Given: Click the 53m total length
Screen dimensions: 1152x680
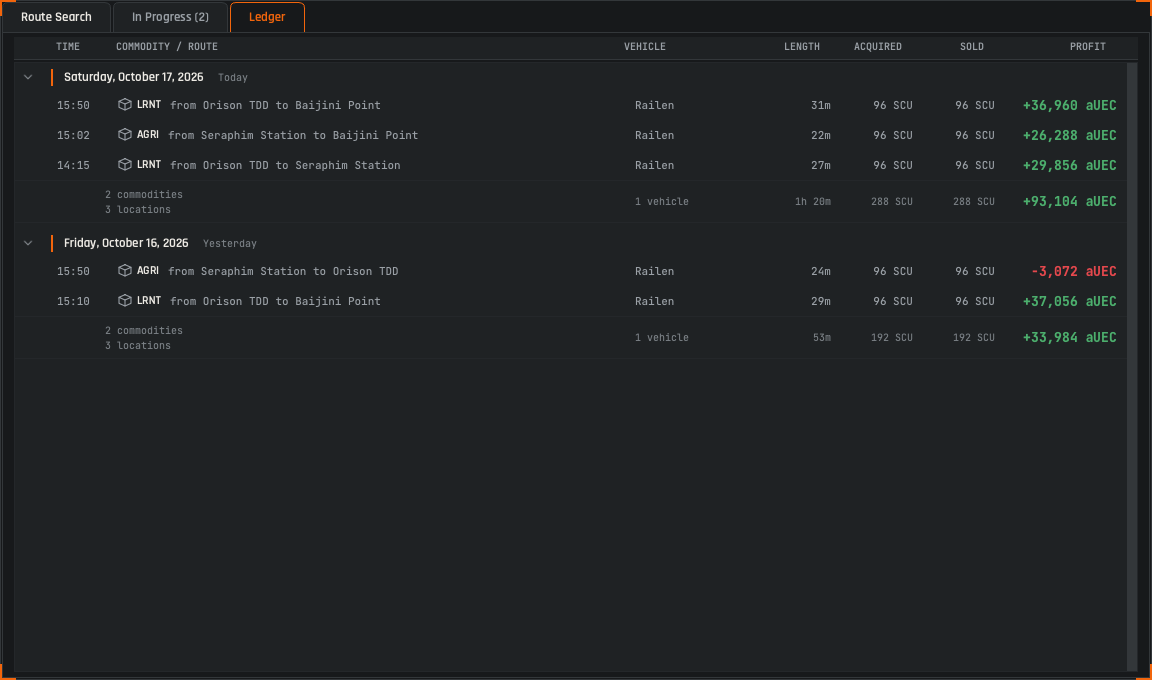Looking at the screenshot, I should coord(822,337).
